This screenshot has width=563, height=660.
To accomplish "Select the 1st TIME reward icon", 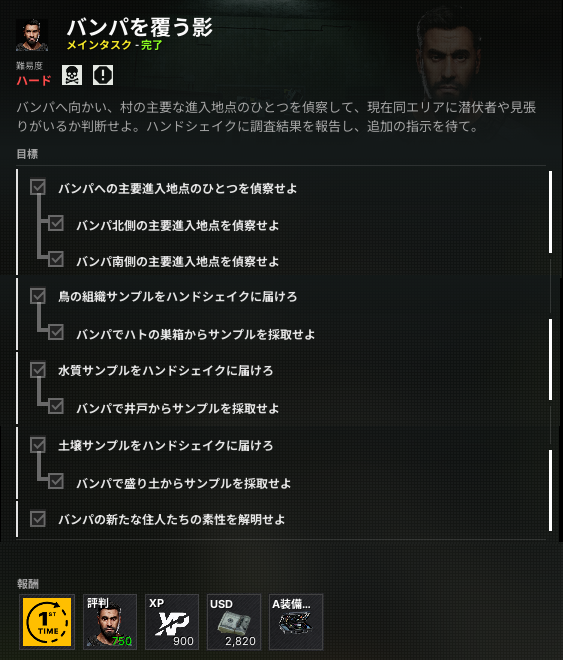I will [x=47, y=622].
